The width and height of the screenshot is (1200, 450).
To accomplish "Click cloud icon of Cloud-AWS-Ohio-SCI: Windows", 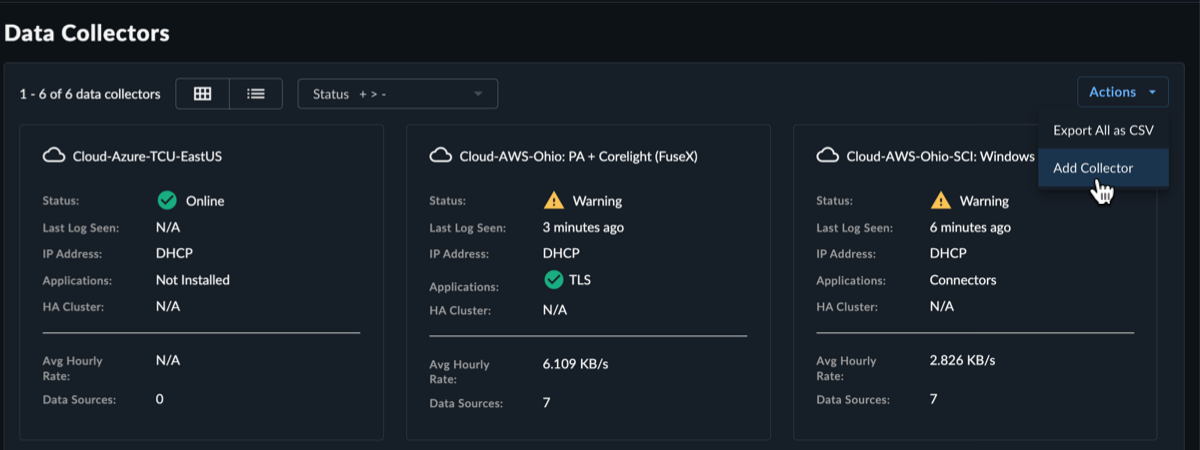I will click(x=827, y=156).
